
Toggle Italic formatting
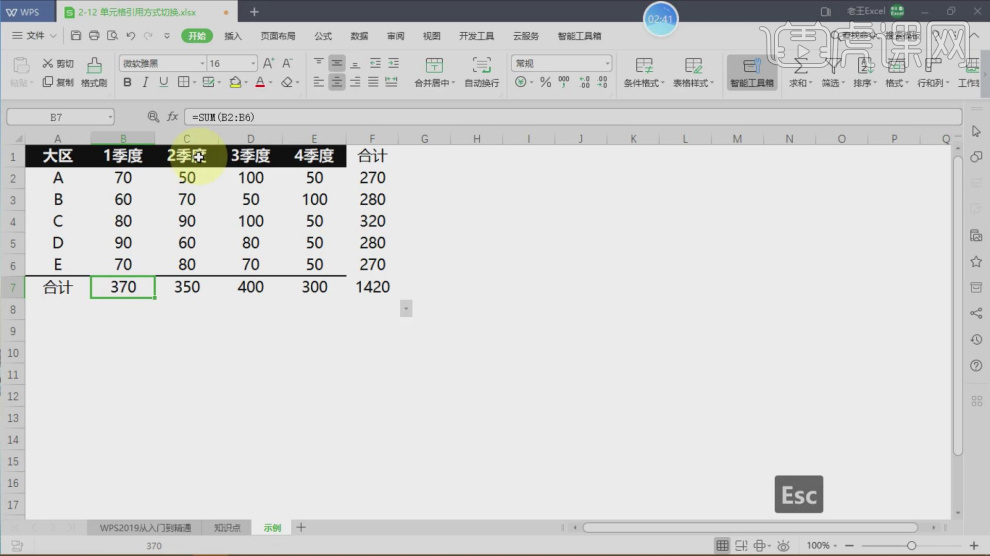tap(145, 83)
